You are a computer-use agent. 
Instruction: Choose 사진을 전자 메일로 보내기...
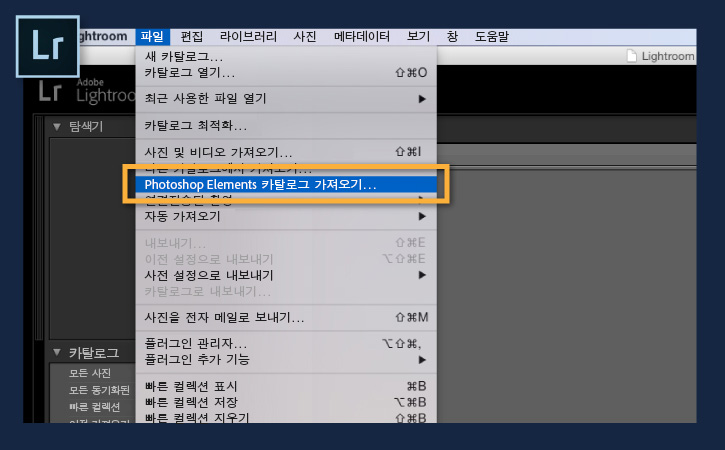[286, 317]
